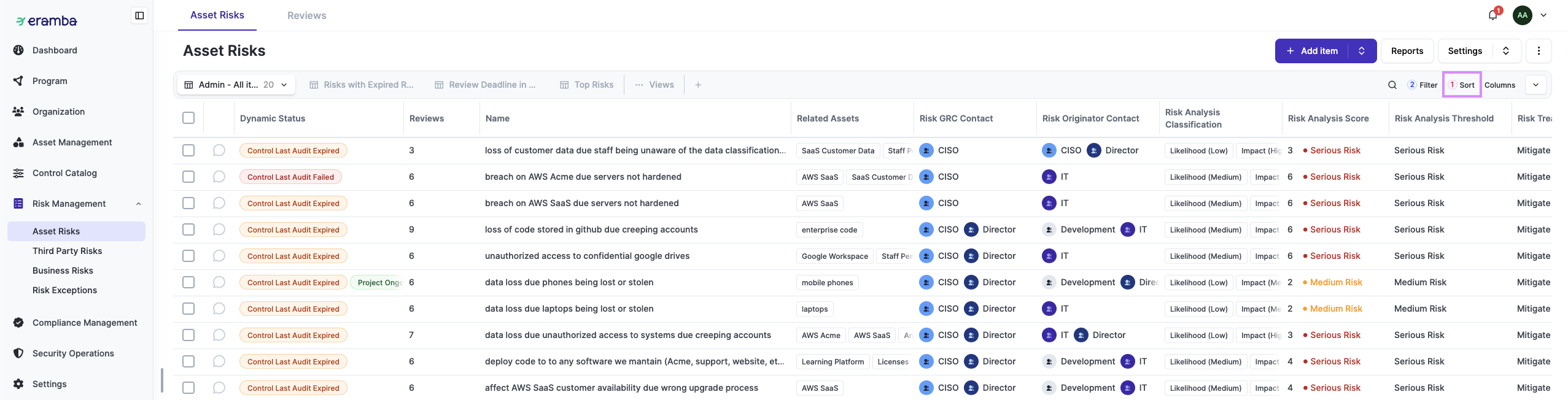The width and height of the screenshot is (1568, 400).
Task: Switch to the Reviews tab
Action: pos(306,15)
